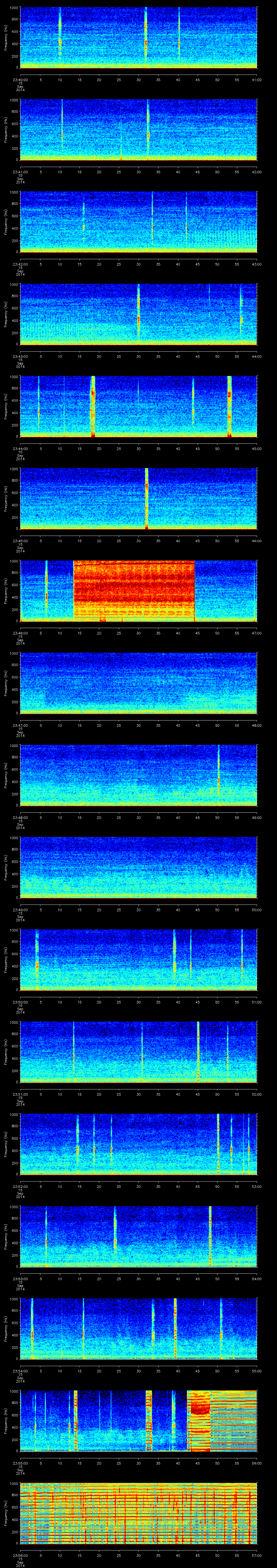Select the 32-second burst in the 23:45 spectrogram
Viewport: 277px width, 1568px height.
click(x=147, y=498)
